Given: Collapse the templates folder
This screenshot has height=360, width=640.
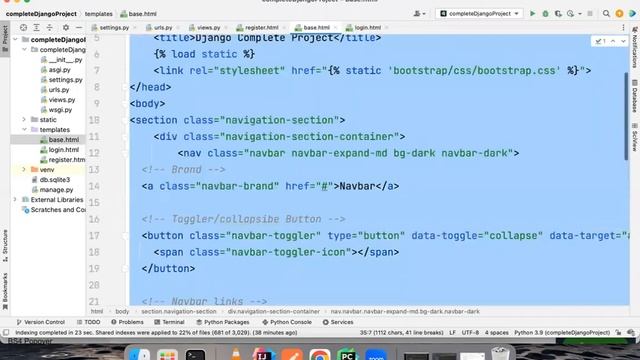Looking at the screenshot, I should tap(24, 129).
